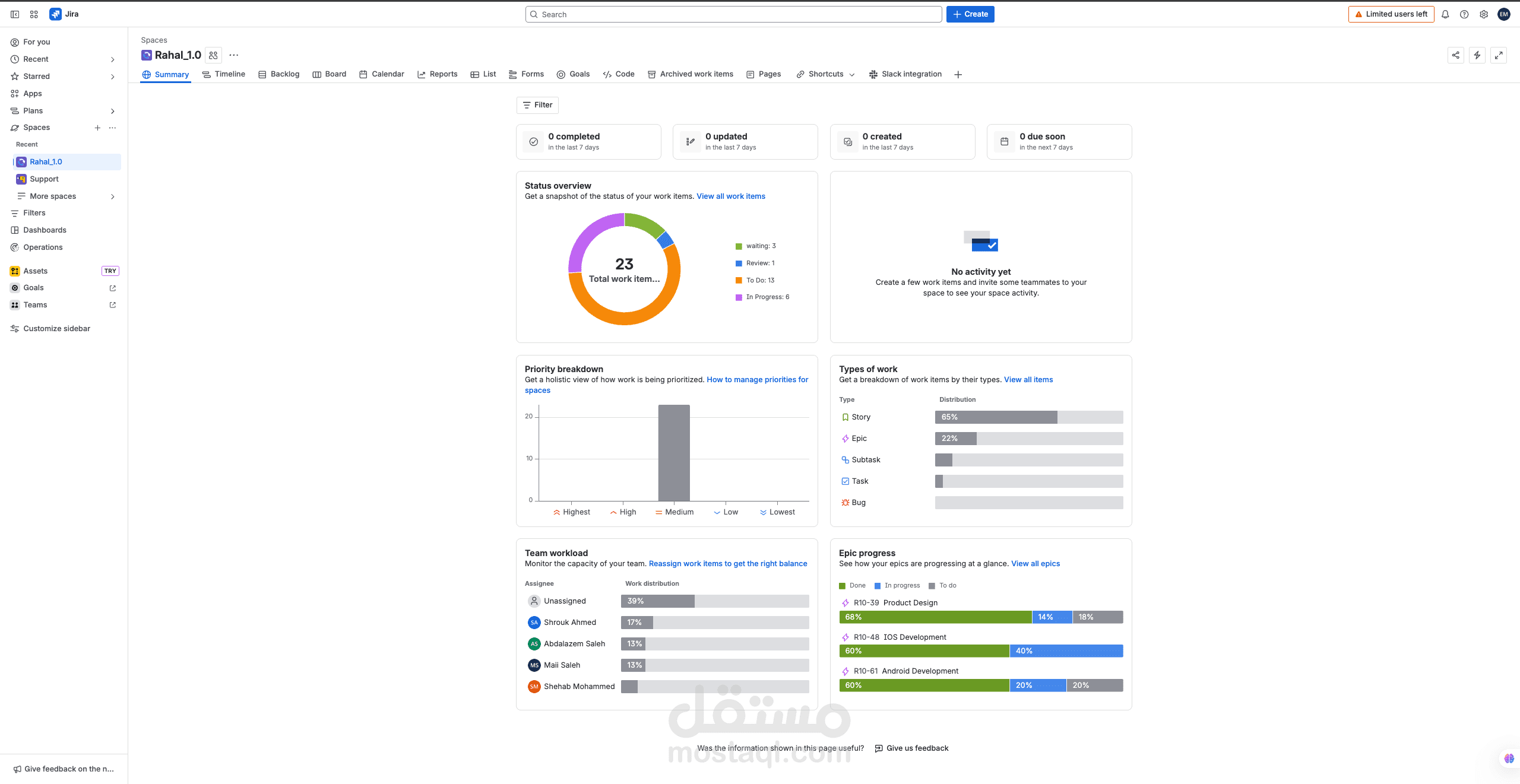The height and width of the screenshot is (784, 1520).
Task: Open the Assets sidebar item
Action: (x=36, y=271)
